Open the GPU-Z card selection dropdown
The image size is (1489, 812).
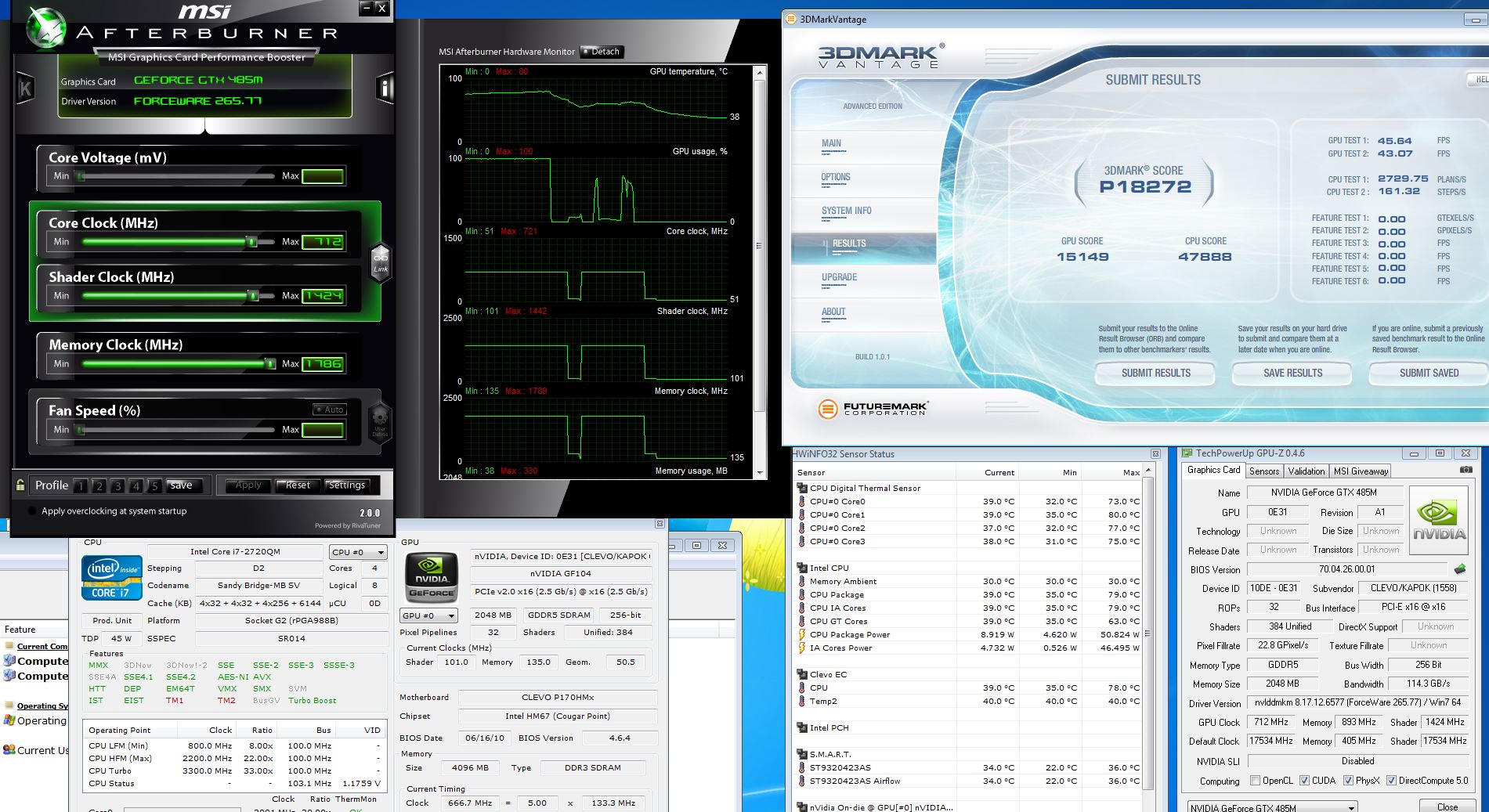click(1273, 807)
